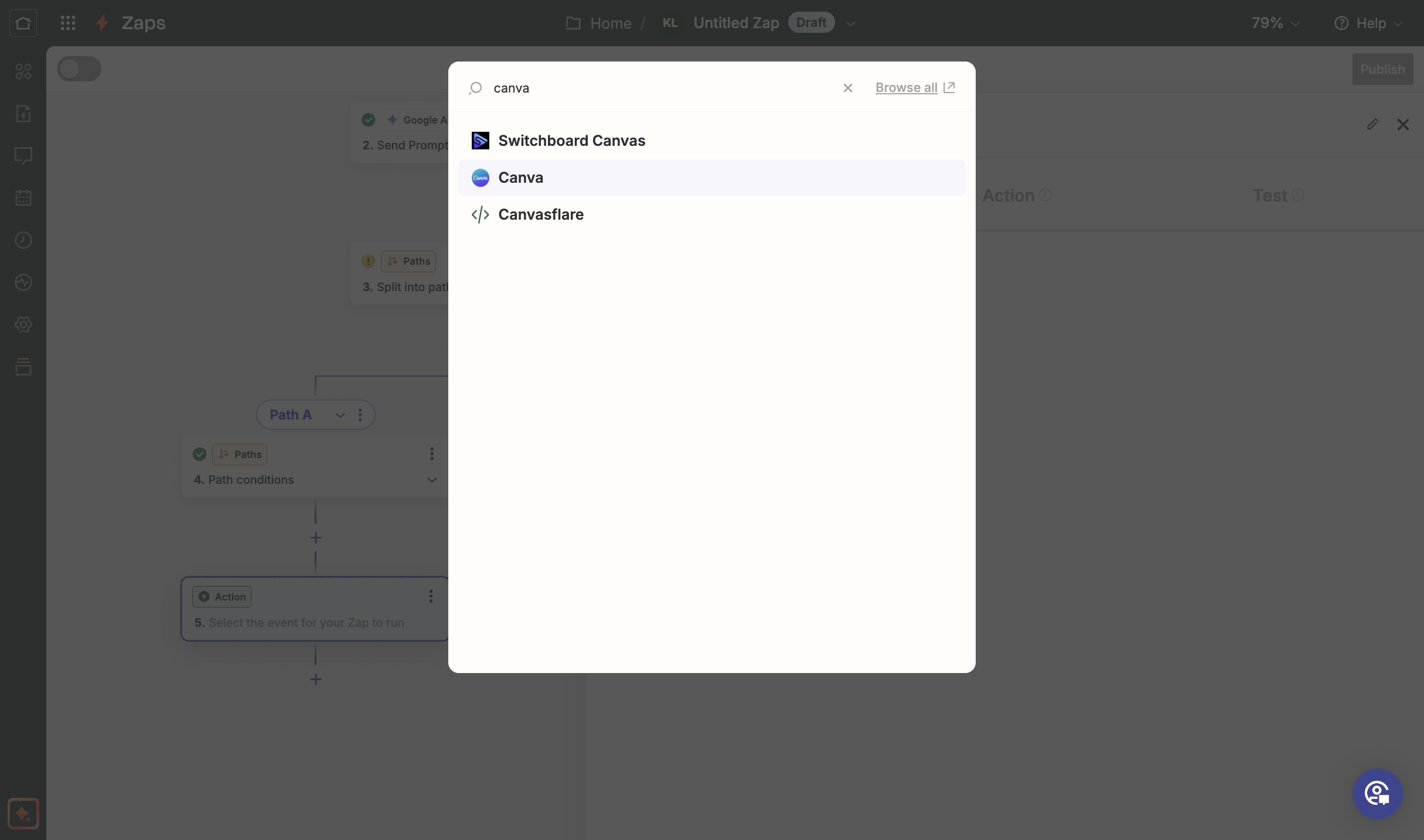Click the Action badge on step 5
The height and width of the screenshot is (840, 1424).
(x=222, y=597)
